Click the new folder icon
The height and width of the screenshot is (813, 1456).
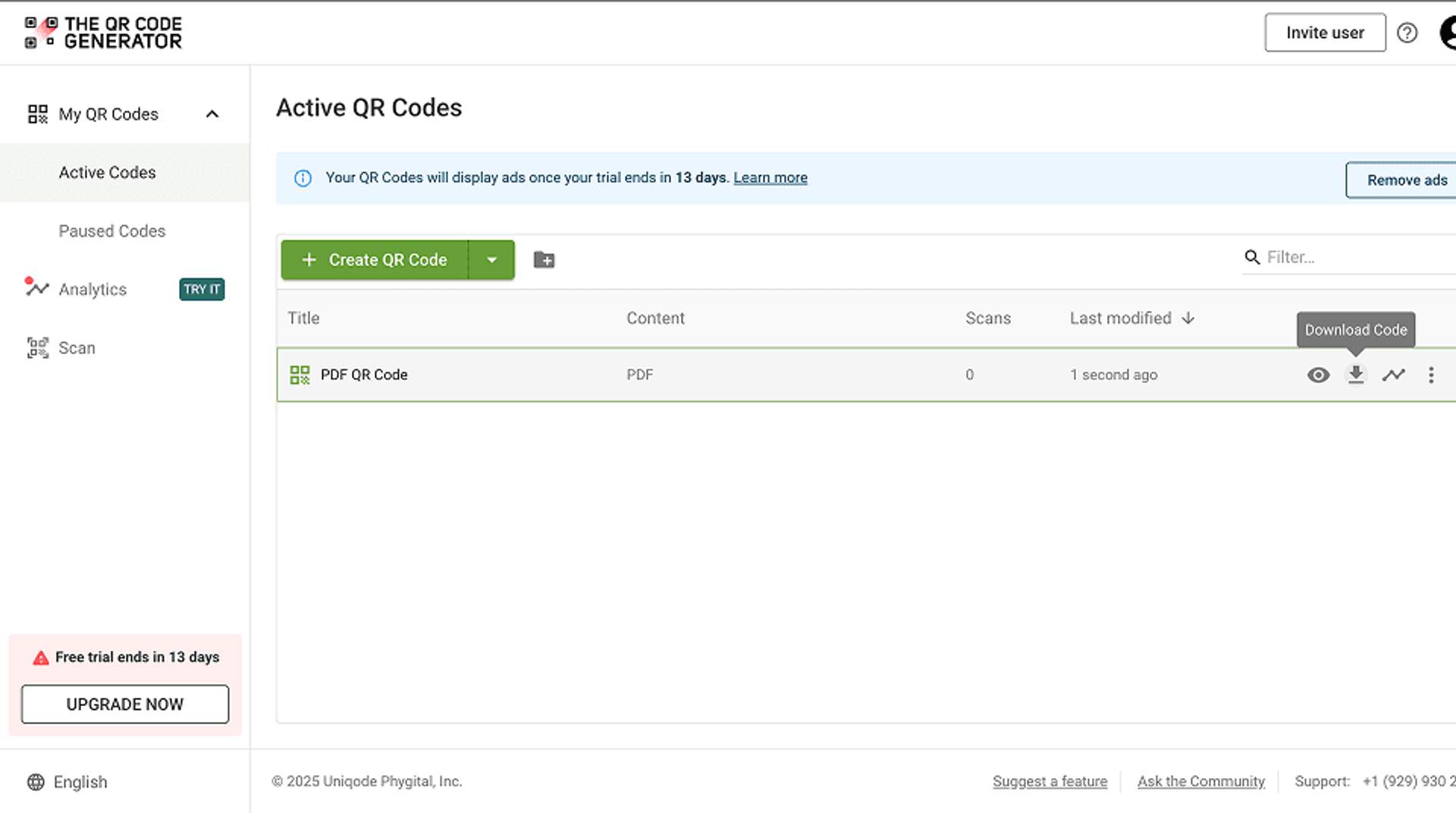click(x=544, y=259)
